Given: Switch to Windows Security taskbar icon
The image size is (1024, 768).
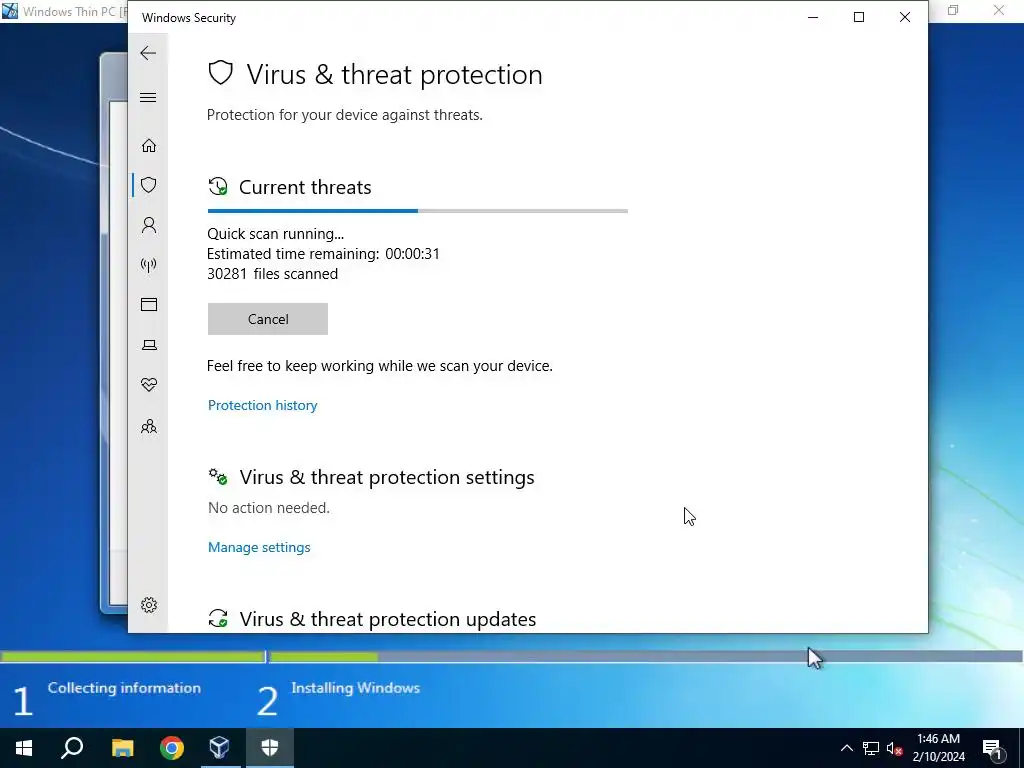Looking at the screenshot, I should coord(270,748).
